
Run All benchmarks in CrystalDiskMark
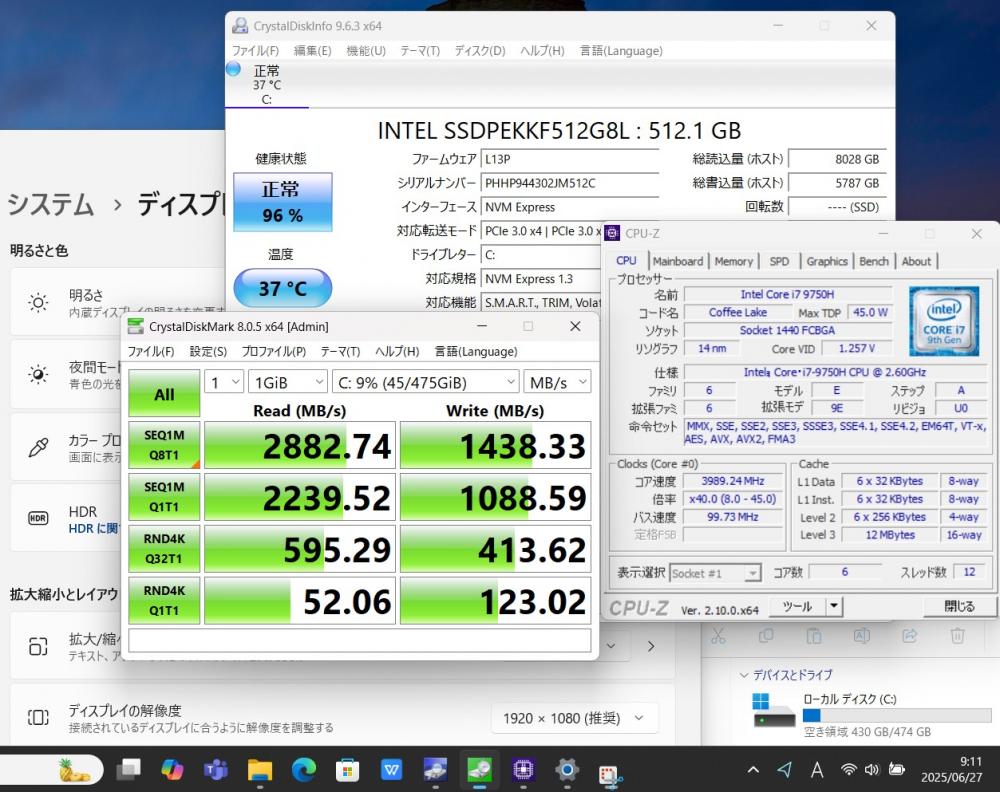[164, 393]
